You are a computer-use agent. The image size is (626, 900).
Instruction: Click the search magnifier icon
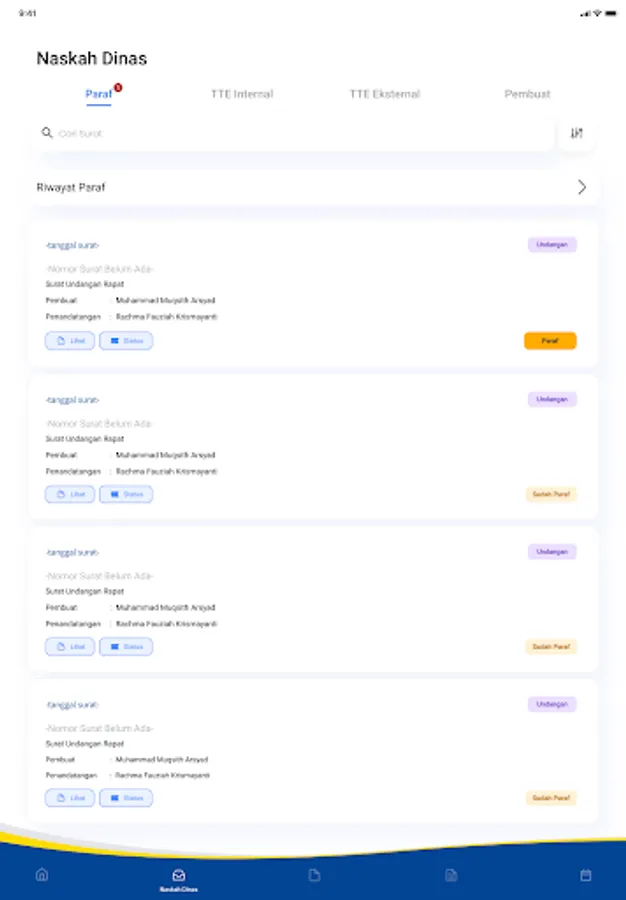(x=47, y=133)
